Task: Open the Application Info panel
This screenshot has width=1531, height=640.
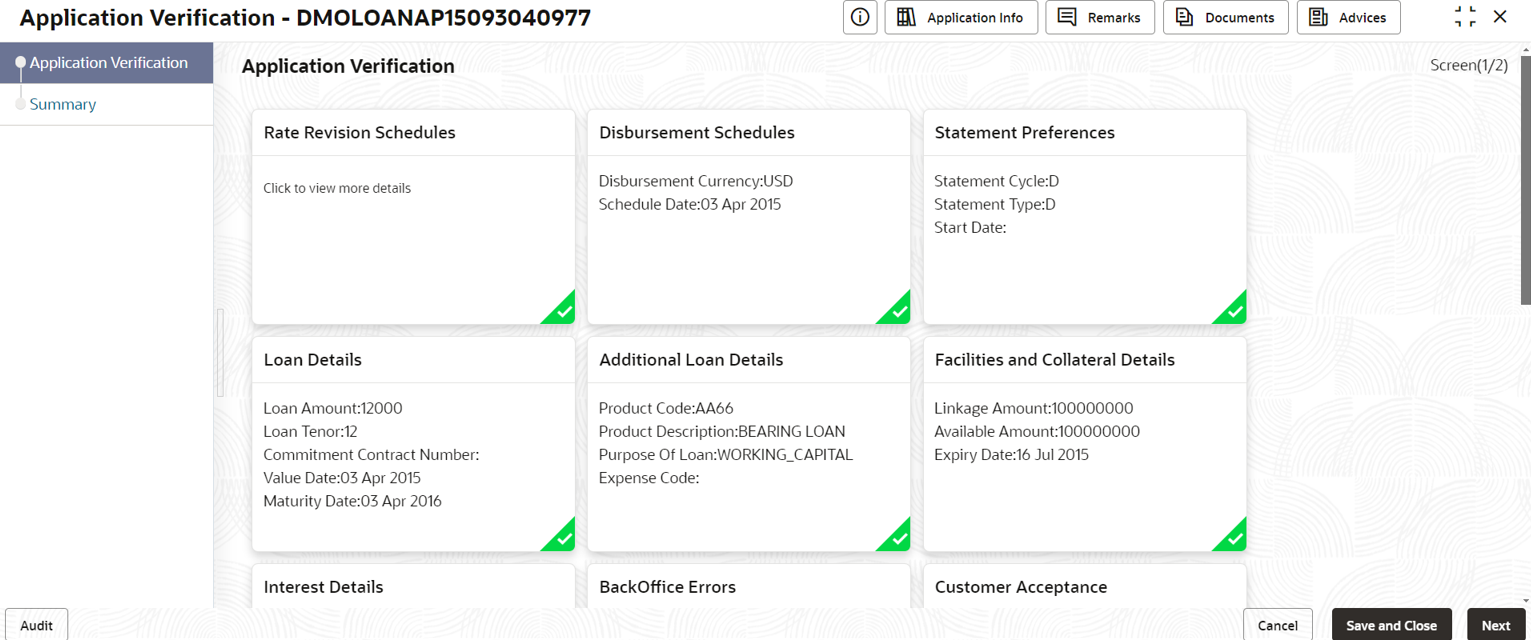Action: tap(961, 17)
